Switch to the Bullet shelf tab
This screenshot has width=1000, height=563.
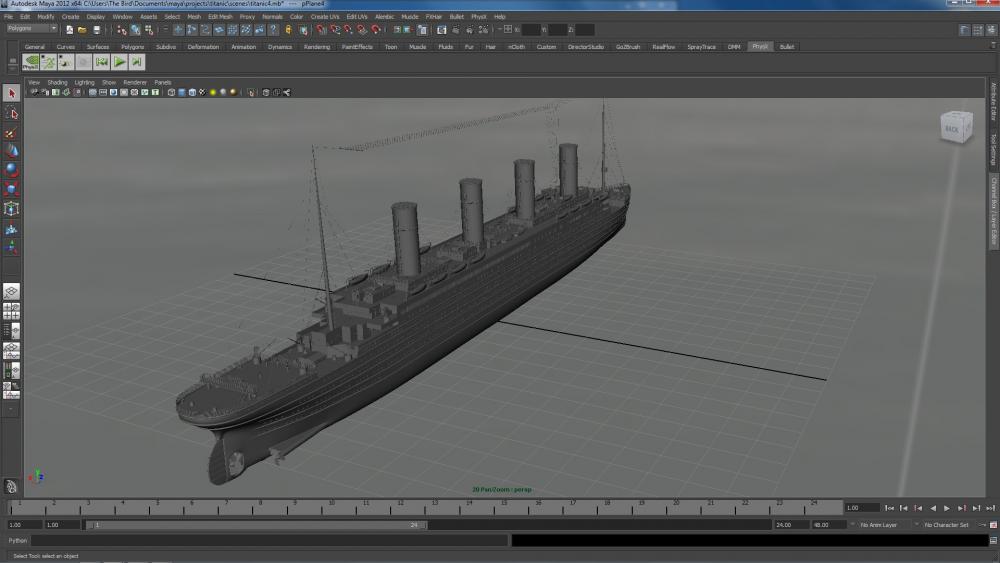click(x=787, y=47)
